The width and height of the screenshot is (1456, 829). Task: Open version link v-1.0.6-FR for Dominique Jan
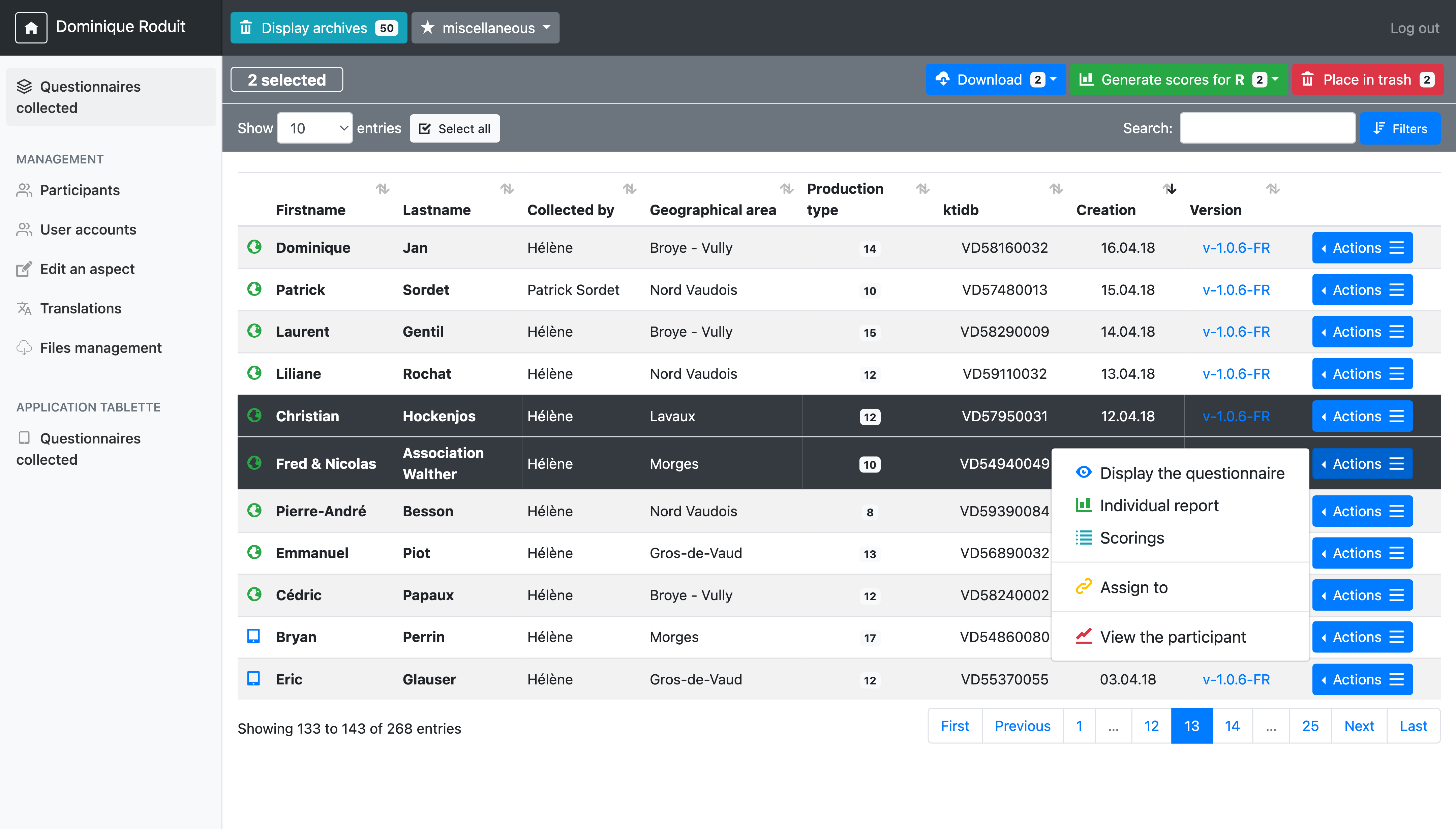[x=1236, y=248]
